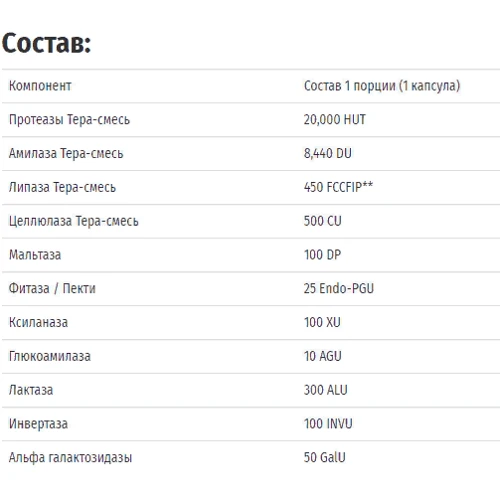Screen dimensions: 500x500
Task: Click the 450 FCCFIP** value
Action: pyautogui.click(x=338, y=187)
